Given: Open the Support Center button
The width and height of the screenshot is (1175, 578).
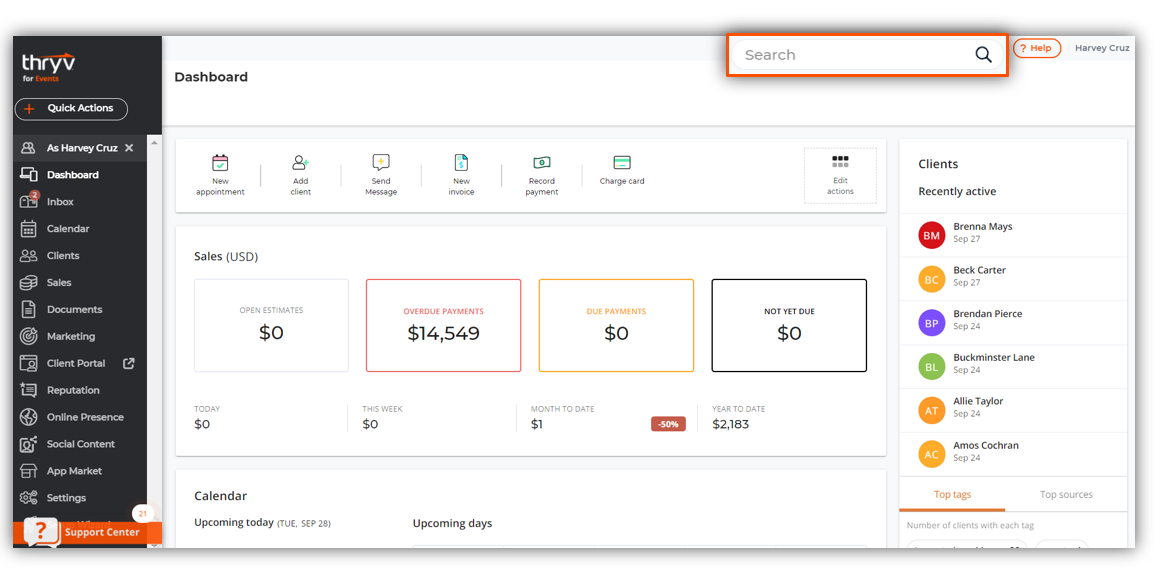Looking at the screenshot, I should 88,532.
